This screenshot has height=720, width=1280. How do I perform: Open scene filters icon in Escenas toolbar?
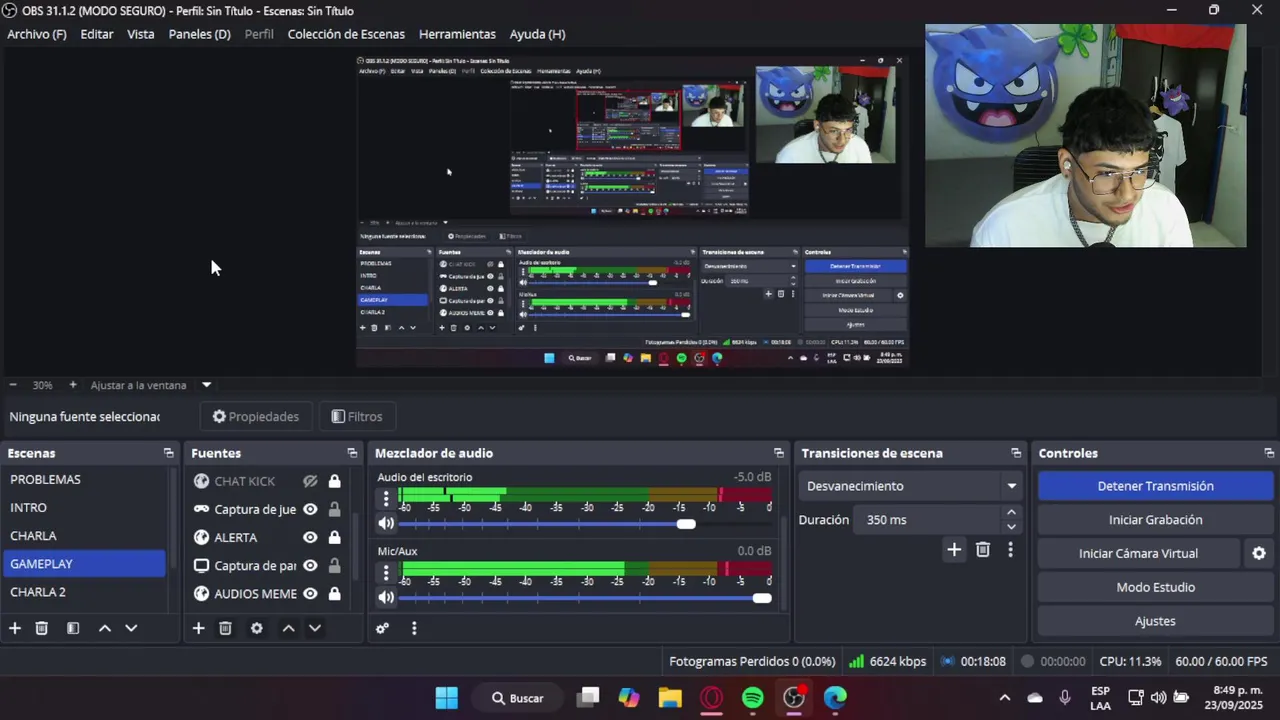pos(73,628)
